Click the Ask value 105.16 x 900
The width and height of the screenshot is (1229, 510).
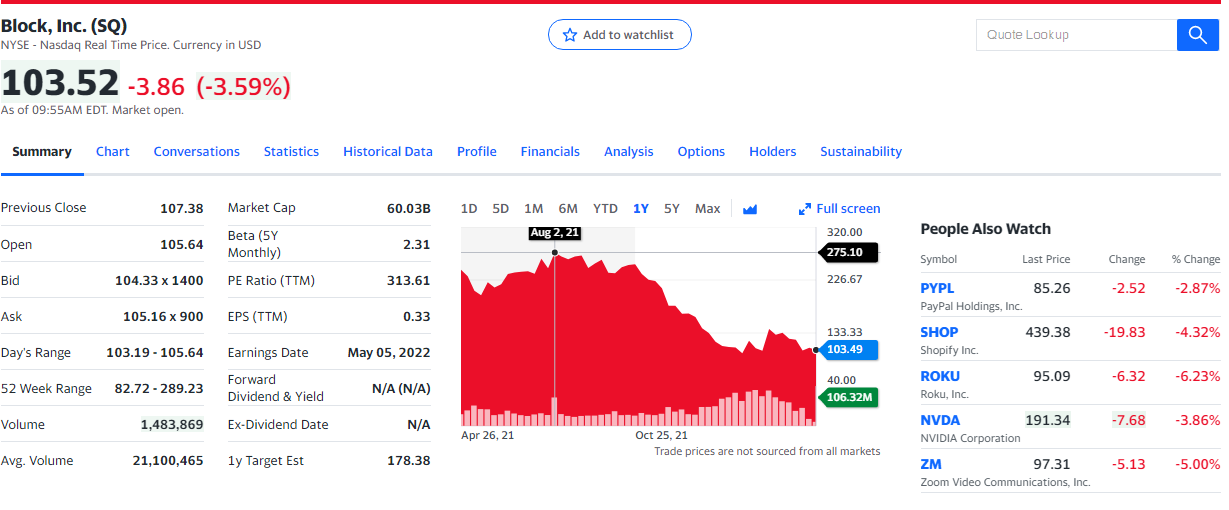coord(163,317)
